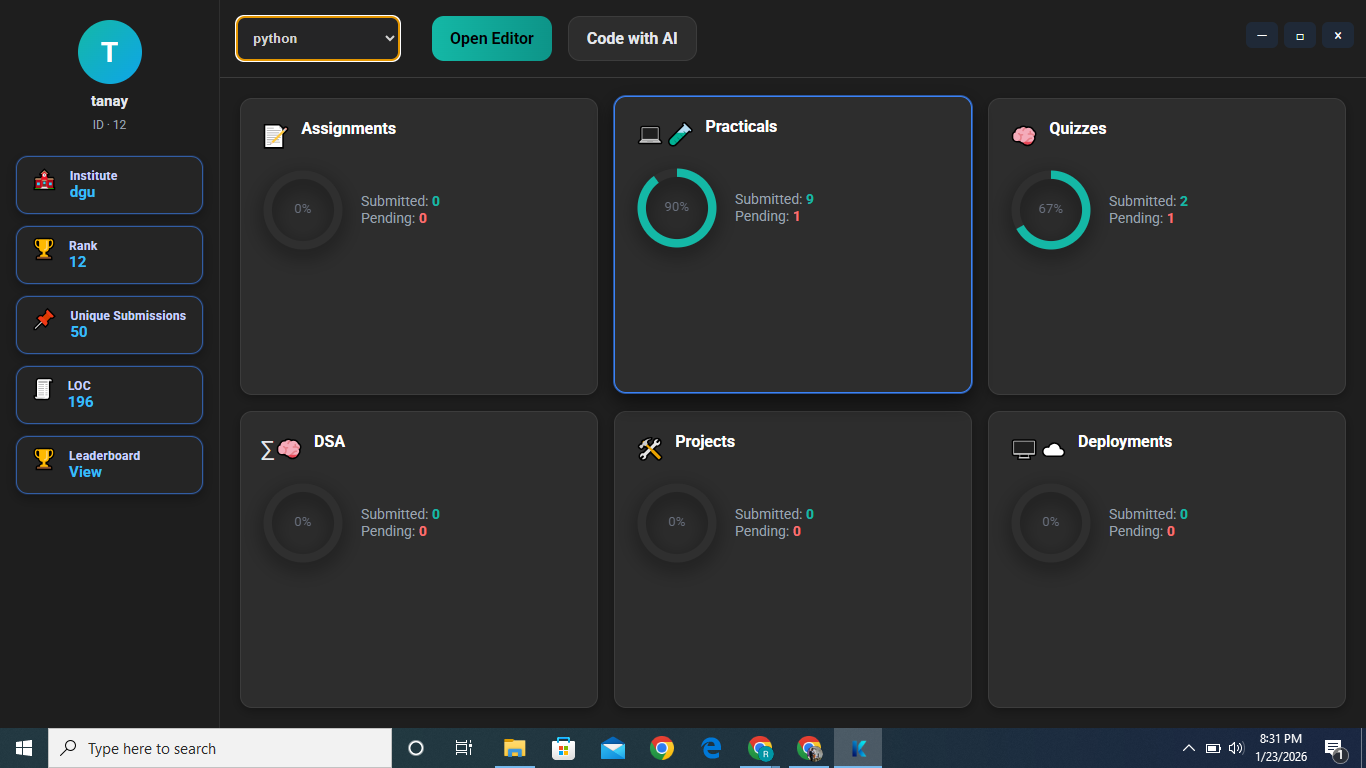The width and height of the screenshot is (1366, 768).
Task: Click the Practicals card title
Action: pyautogui.click(x=741, y=126)
